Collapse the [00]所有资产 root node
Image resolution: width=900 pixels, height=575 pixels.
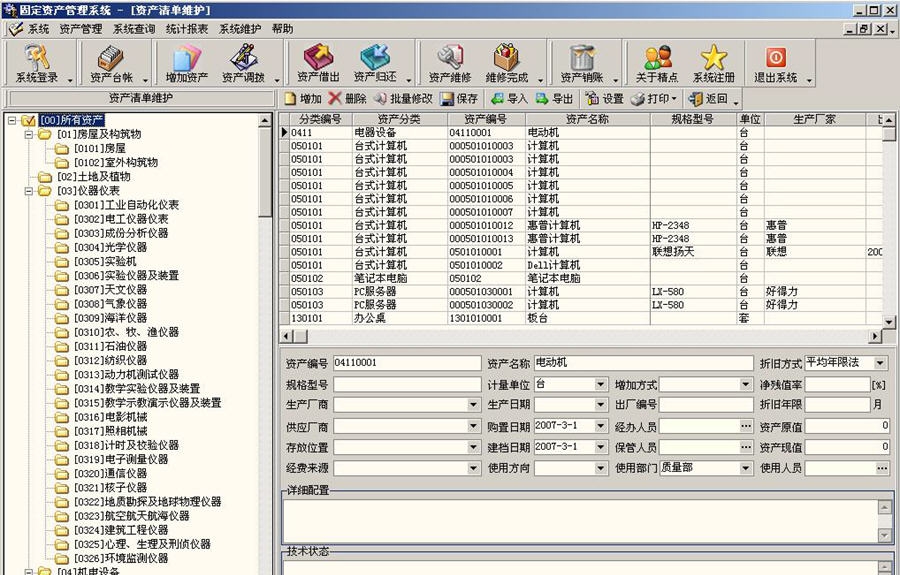(x=12, y=121)
